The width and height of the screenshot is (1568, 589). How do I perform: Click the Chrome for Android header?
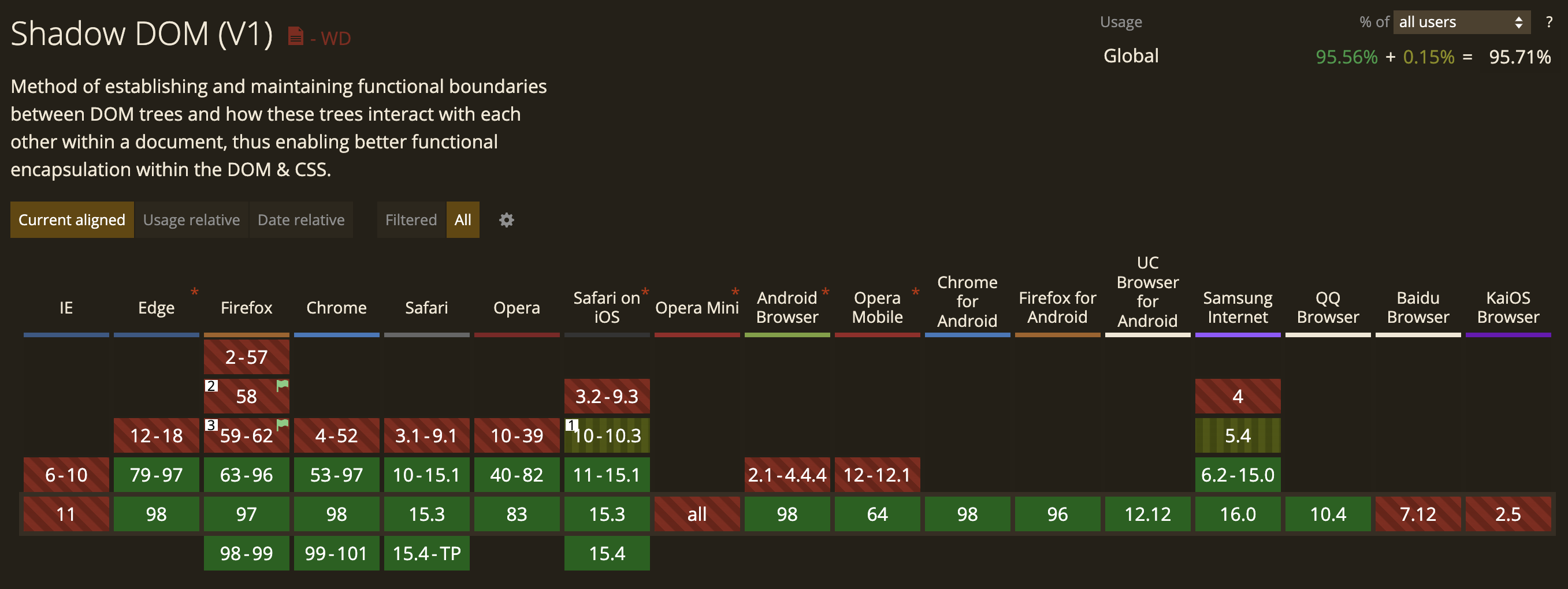tap(967, 301)
